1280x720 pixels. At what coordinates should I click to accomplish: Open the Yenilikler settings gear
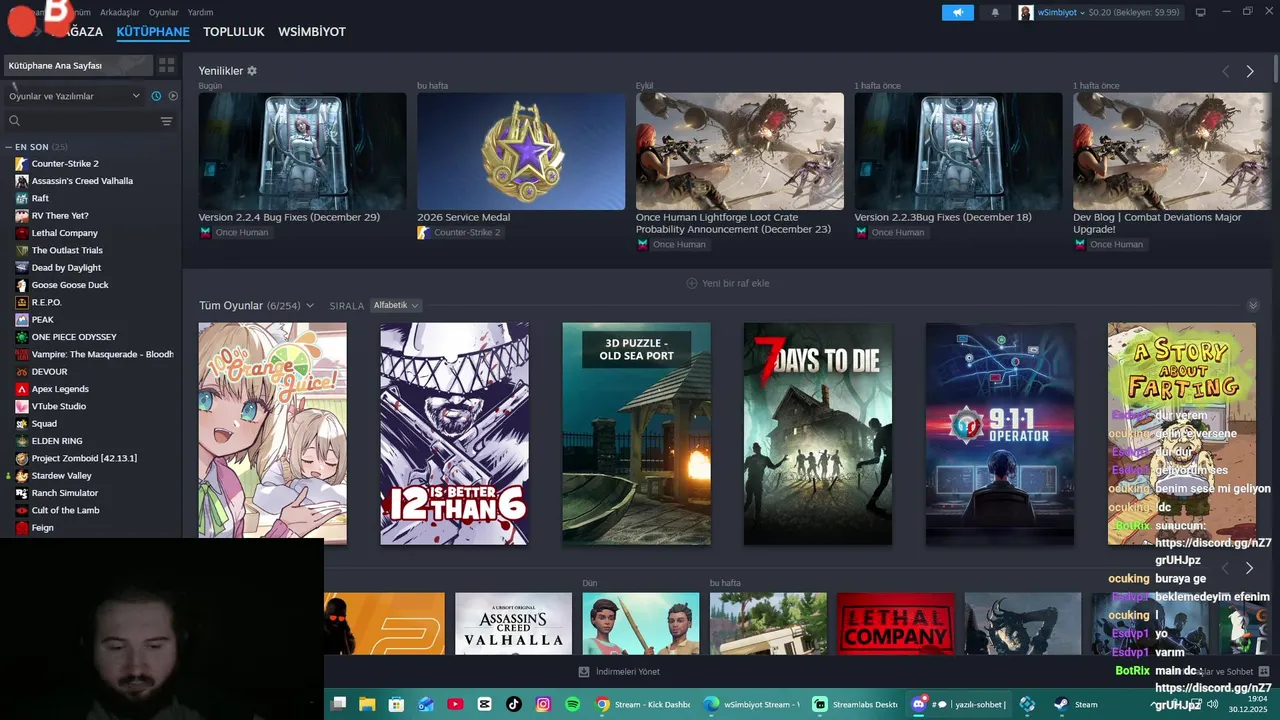pos(252,71)
